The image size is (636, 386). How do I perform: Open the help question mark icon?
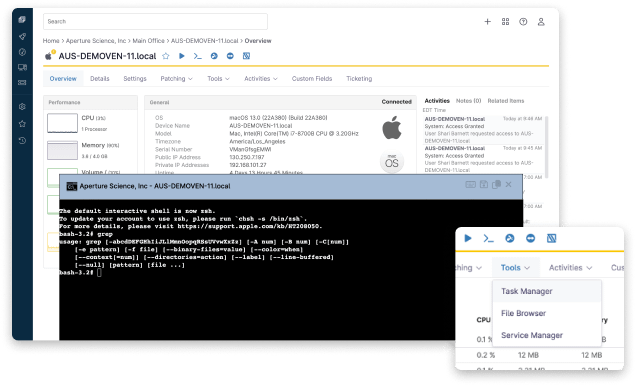(523, 21)
